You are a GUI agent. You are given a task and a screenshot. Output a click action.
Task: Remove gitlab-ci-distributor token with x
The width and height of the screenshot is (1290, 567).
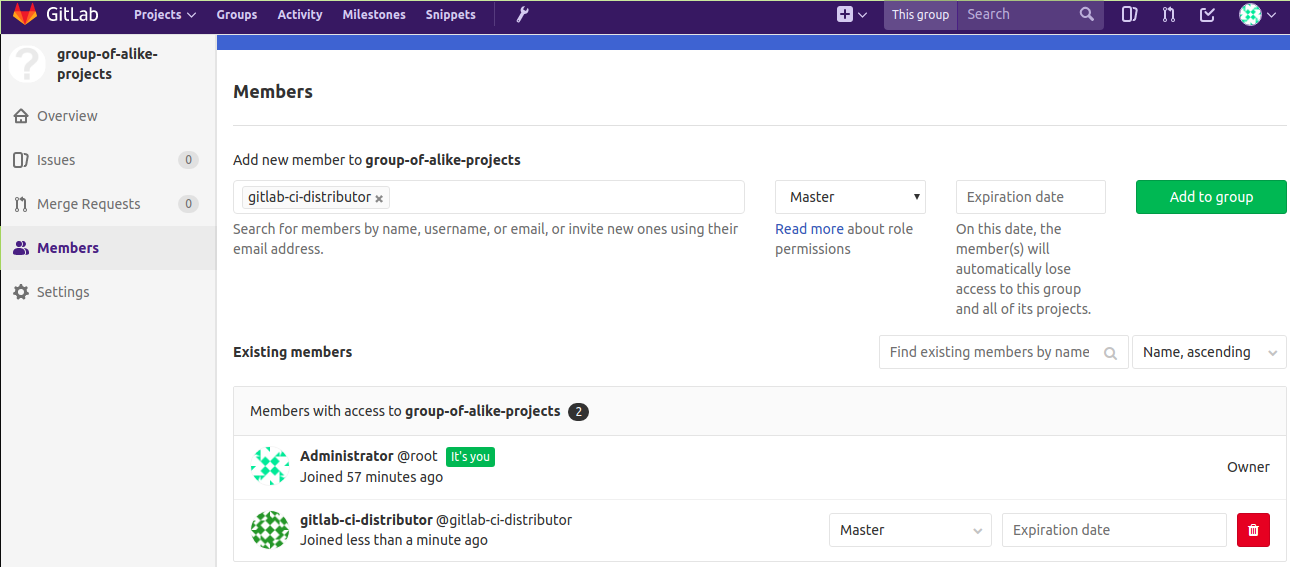coord(379,198)
